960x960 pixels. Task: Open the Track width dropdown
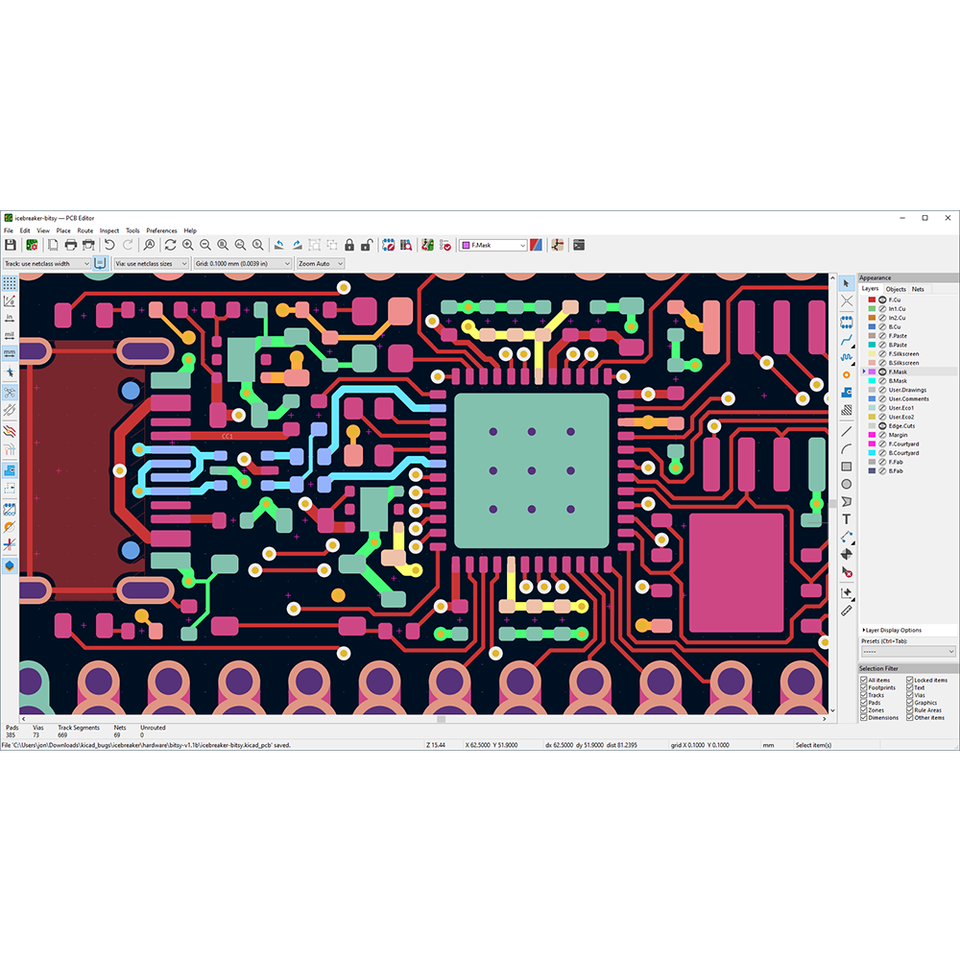47,263
